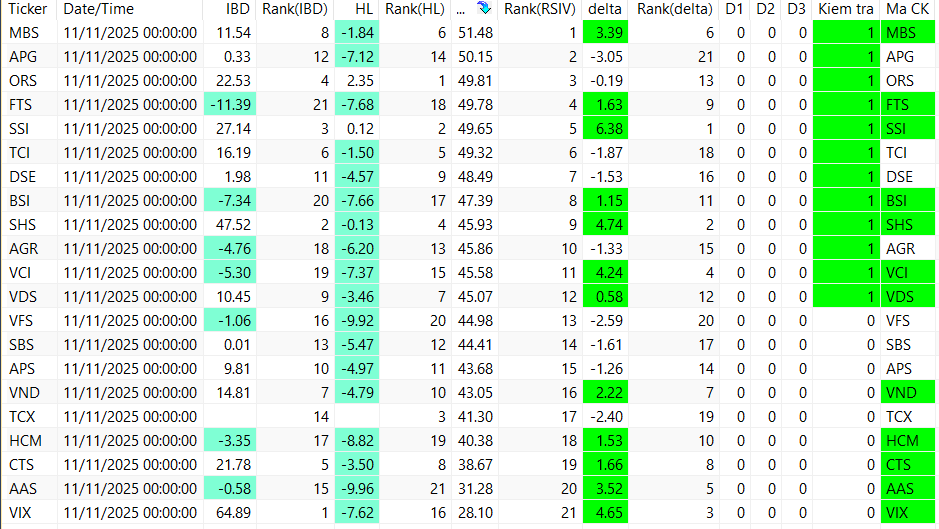Click green delta cell 3.39 for MBS
This screenshot has width=939, height=529.
click(x=605, y=33)
